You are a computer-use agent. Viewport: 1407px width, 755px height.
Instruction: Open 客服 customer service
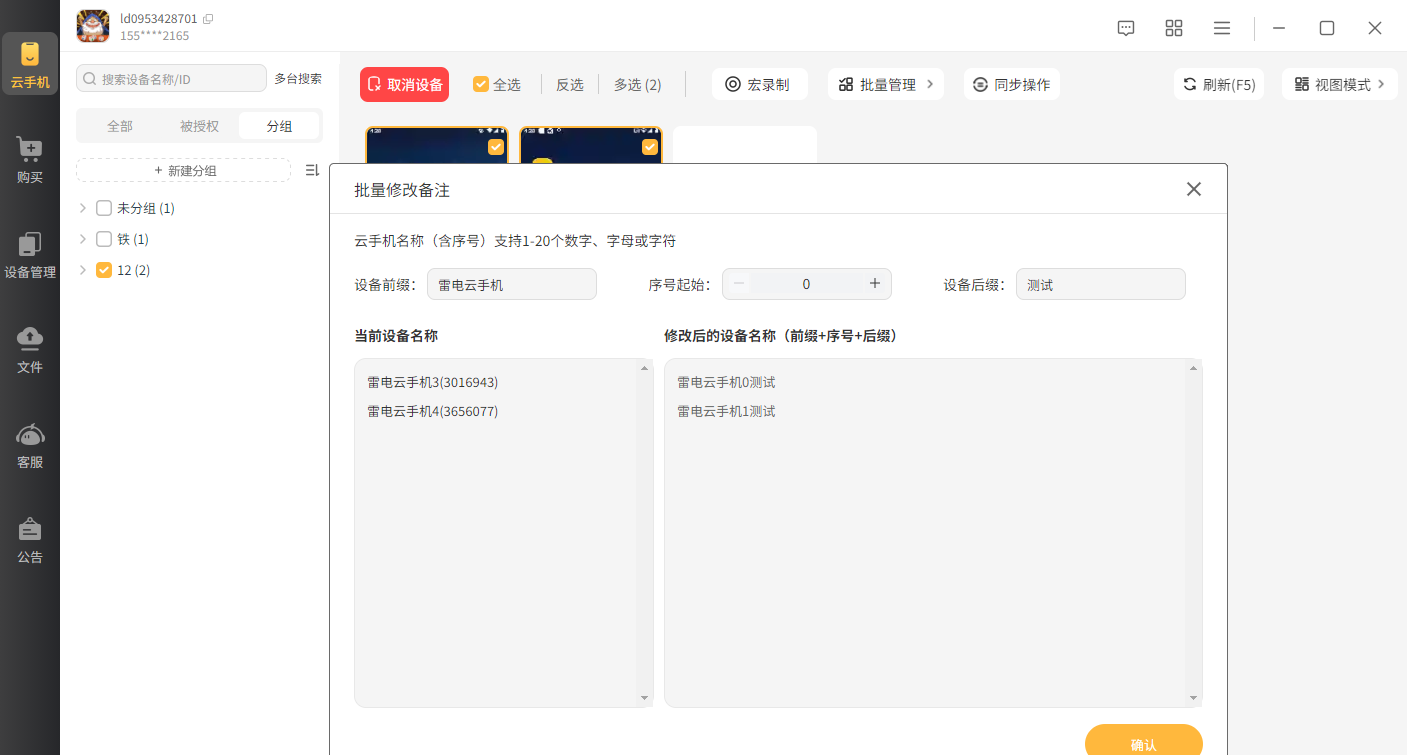[x=30, y=446]
